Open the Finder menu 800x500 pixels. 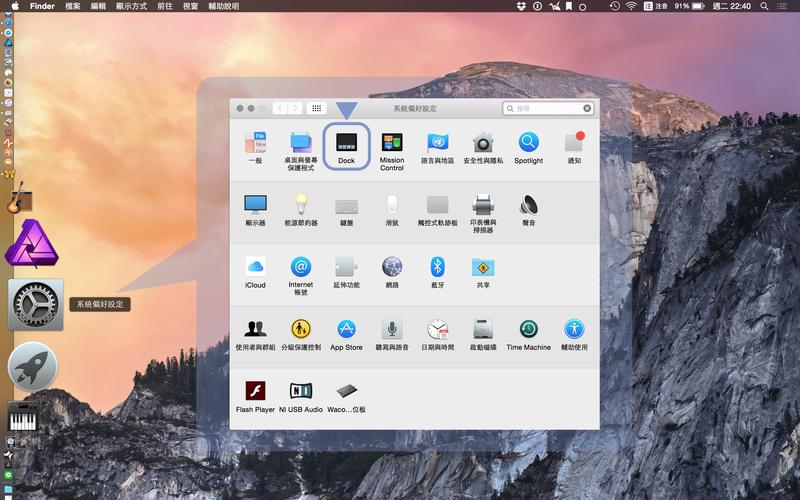pos(42,6)
